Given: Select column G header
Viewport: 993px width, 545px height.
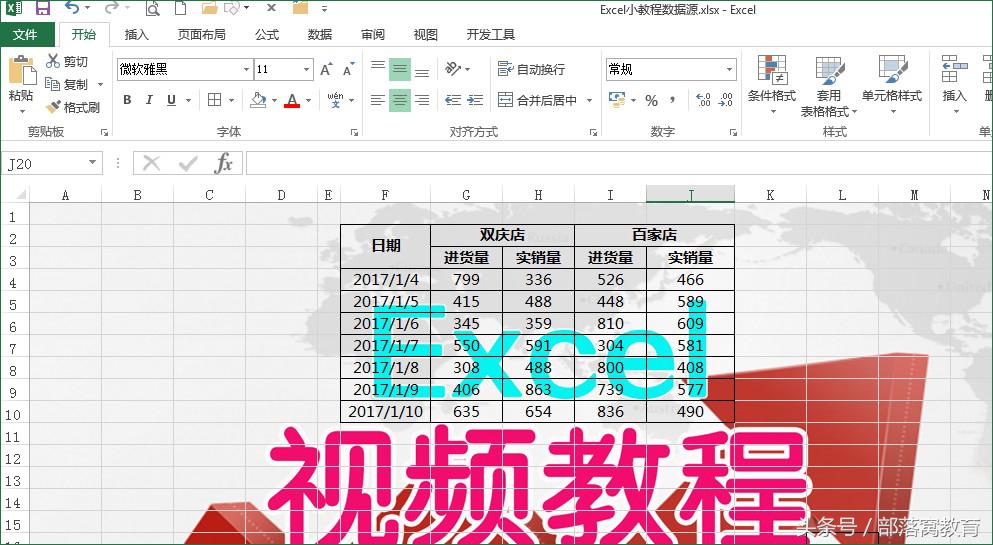Looking at the screenshot, I should click(x=466, y=195).
